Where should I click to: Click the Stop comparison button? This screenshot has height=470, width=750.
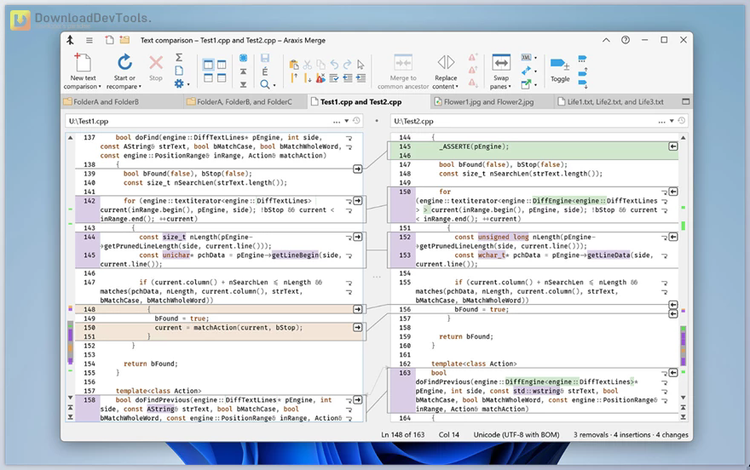coord(155,67)
